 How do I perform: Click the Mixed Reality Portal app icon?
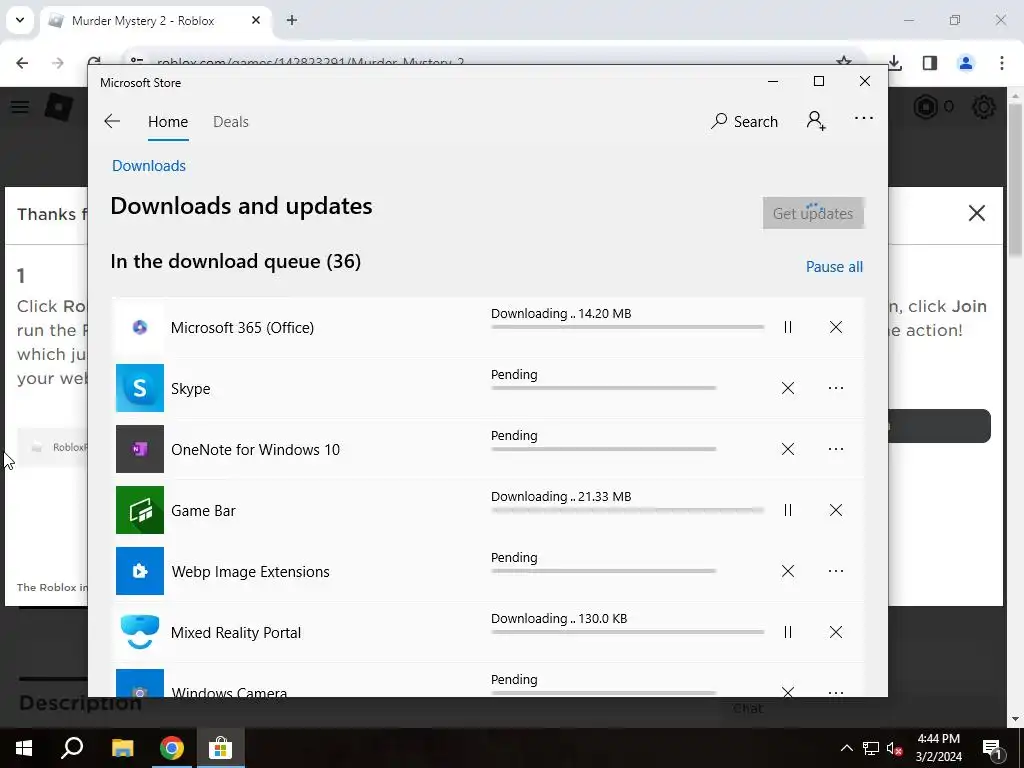(140, 632)
